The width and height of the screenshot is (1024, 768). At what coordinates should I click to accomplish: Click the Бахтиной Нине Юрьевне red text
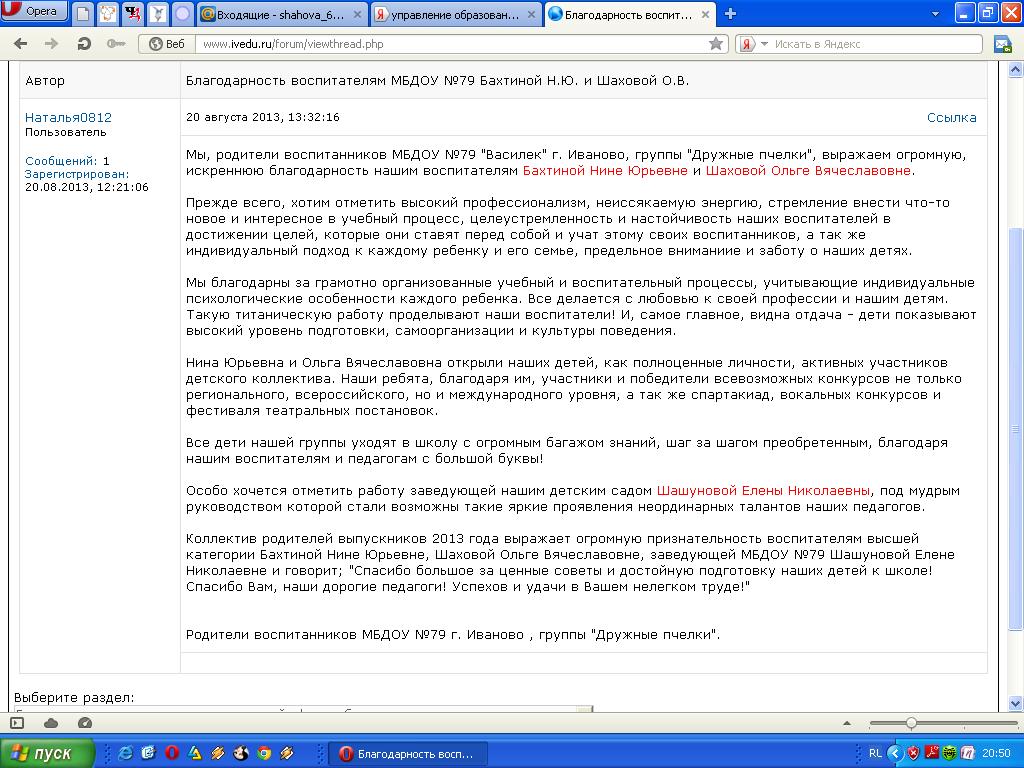pyautogui.click(x=605, y=170)
